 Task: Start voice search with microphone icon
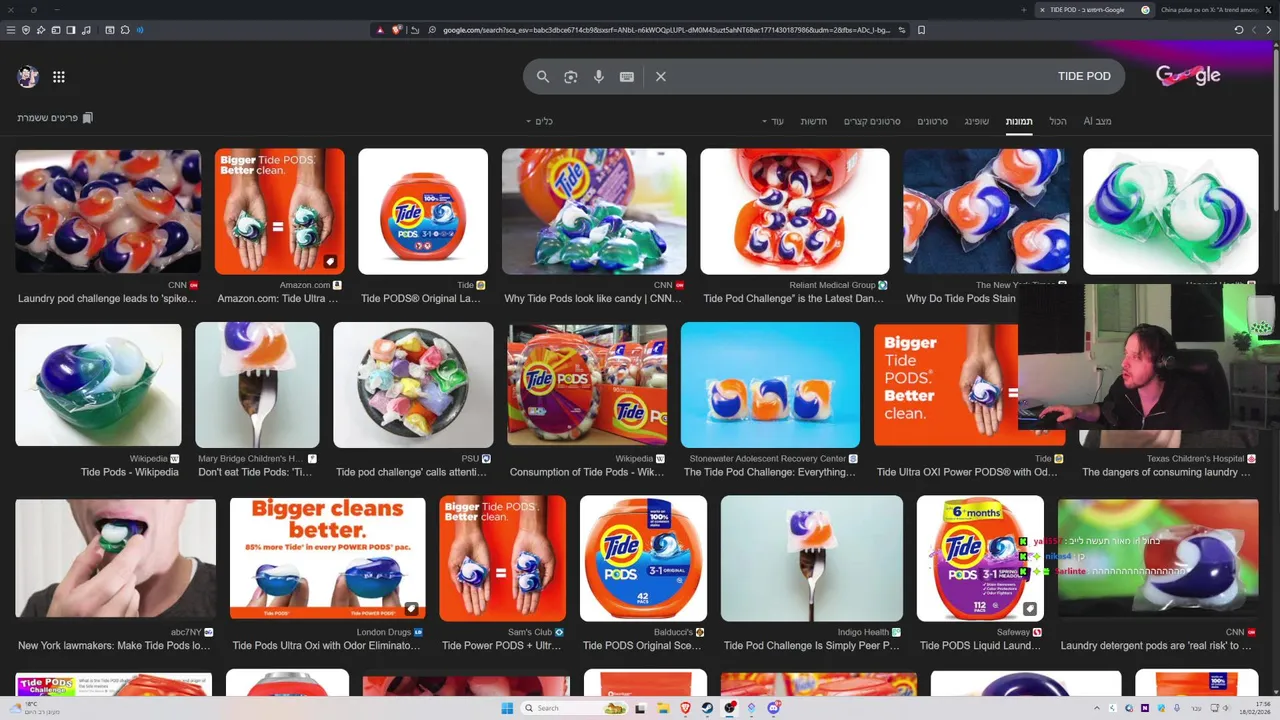click(x=599, y=76)
